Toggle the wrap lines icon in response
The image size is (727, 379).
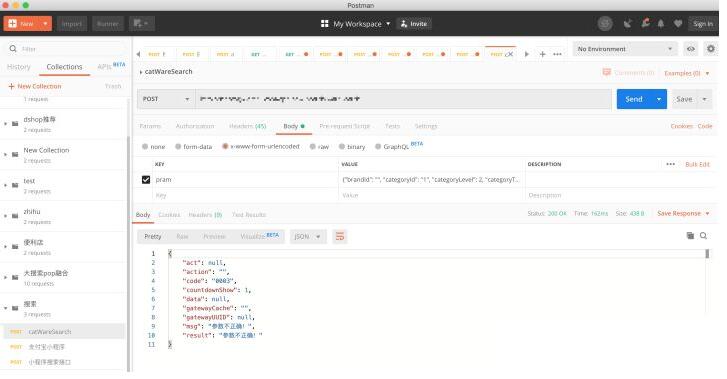(x=340, y=237)
